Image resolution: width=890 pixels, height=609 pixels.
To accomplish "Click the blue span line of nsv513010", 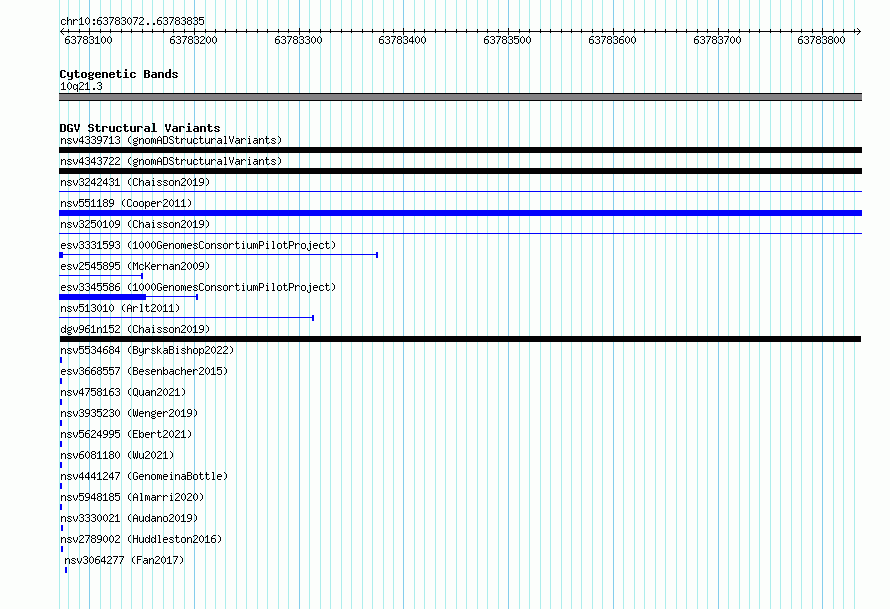I will pyautogui.click(x=187, y=318).
